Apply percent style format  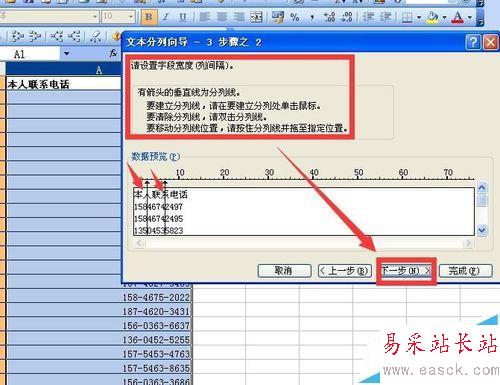(295, 17)
